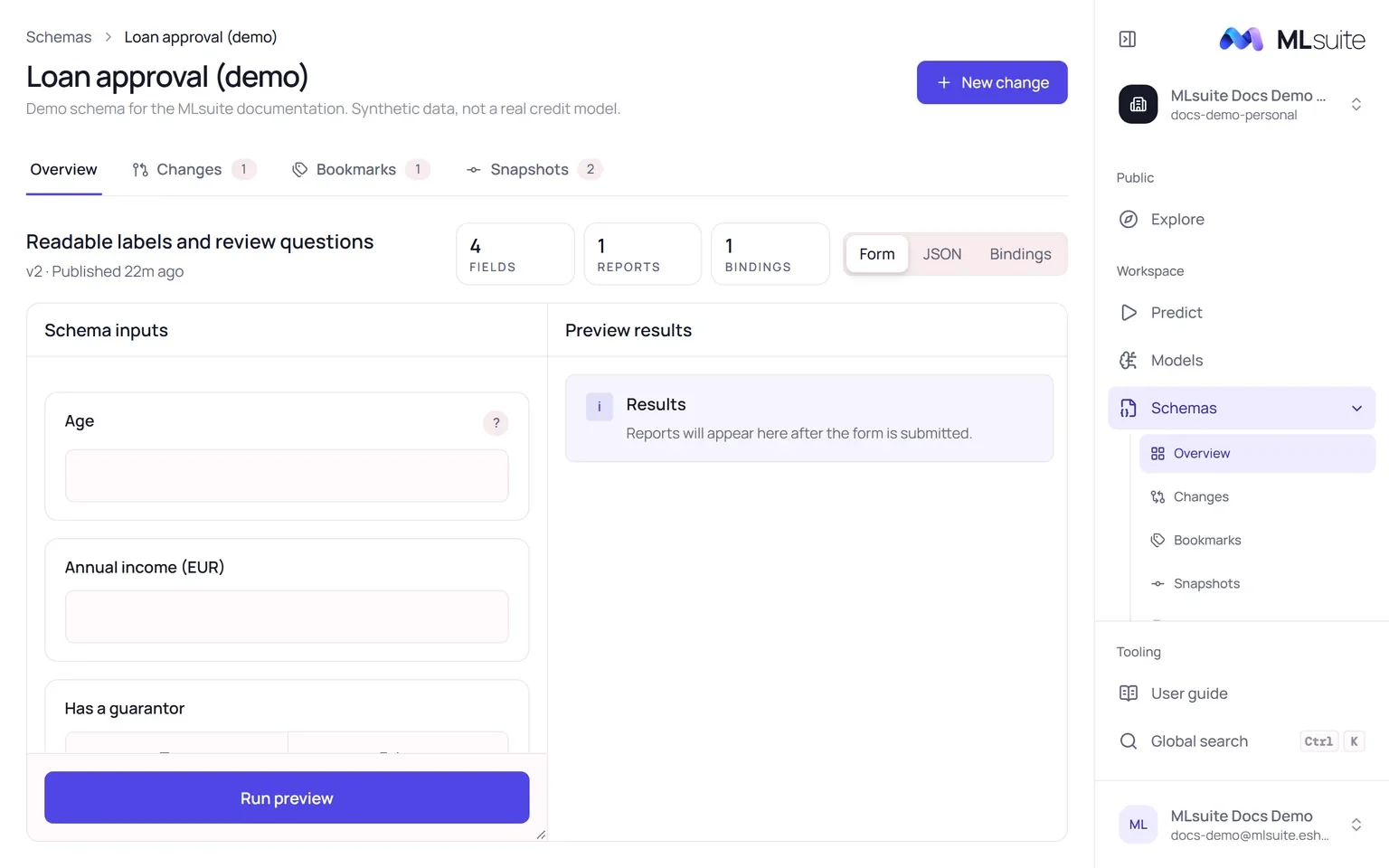Collapse the sidebar panel icon
1389x868 pixels.
(1127, 39)
